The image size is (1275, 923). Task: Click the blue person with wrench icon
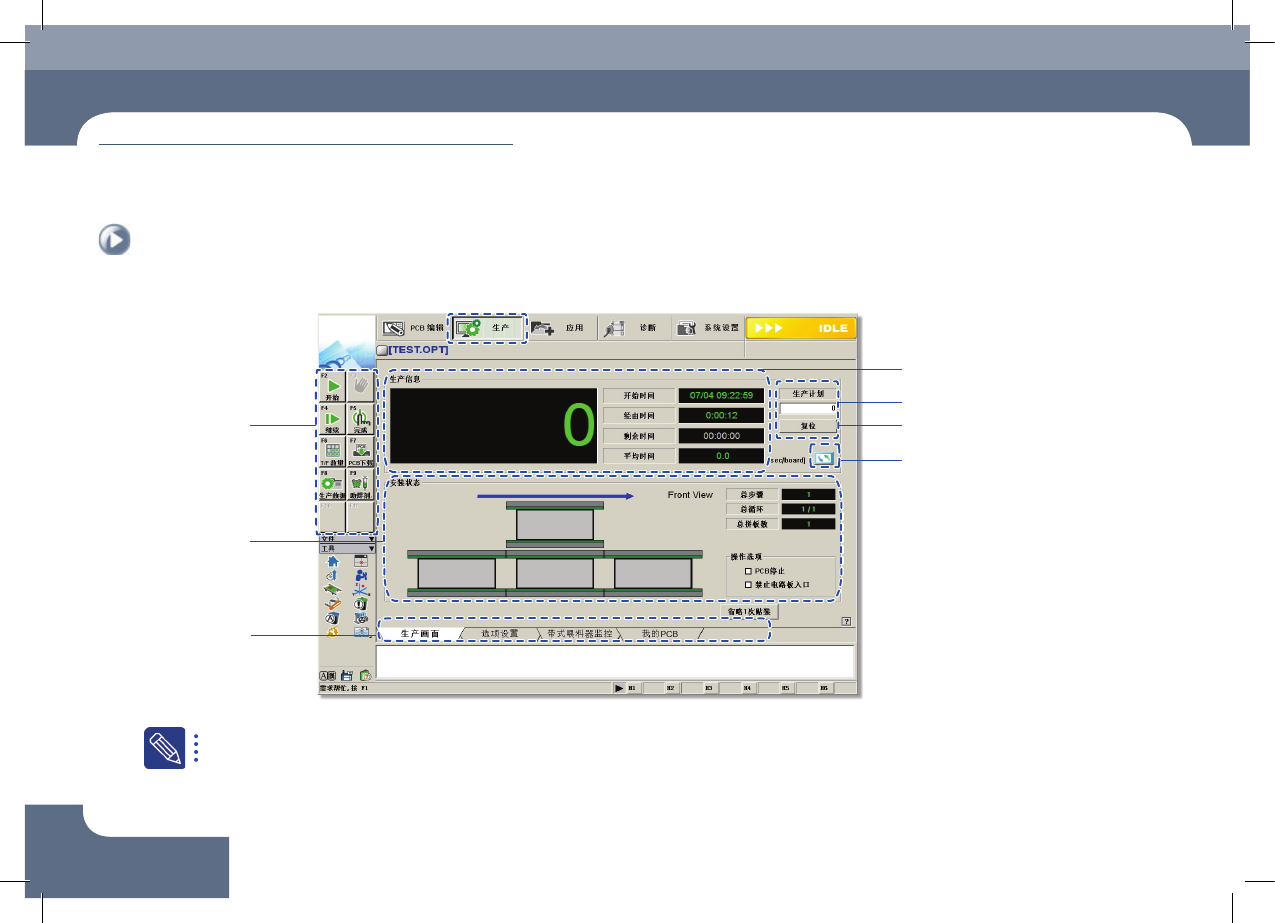tap(360, 575)
